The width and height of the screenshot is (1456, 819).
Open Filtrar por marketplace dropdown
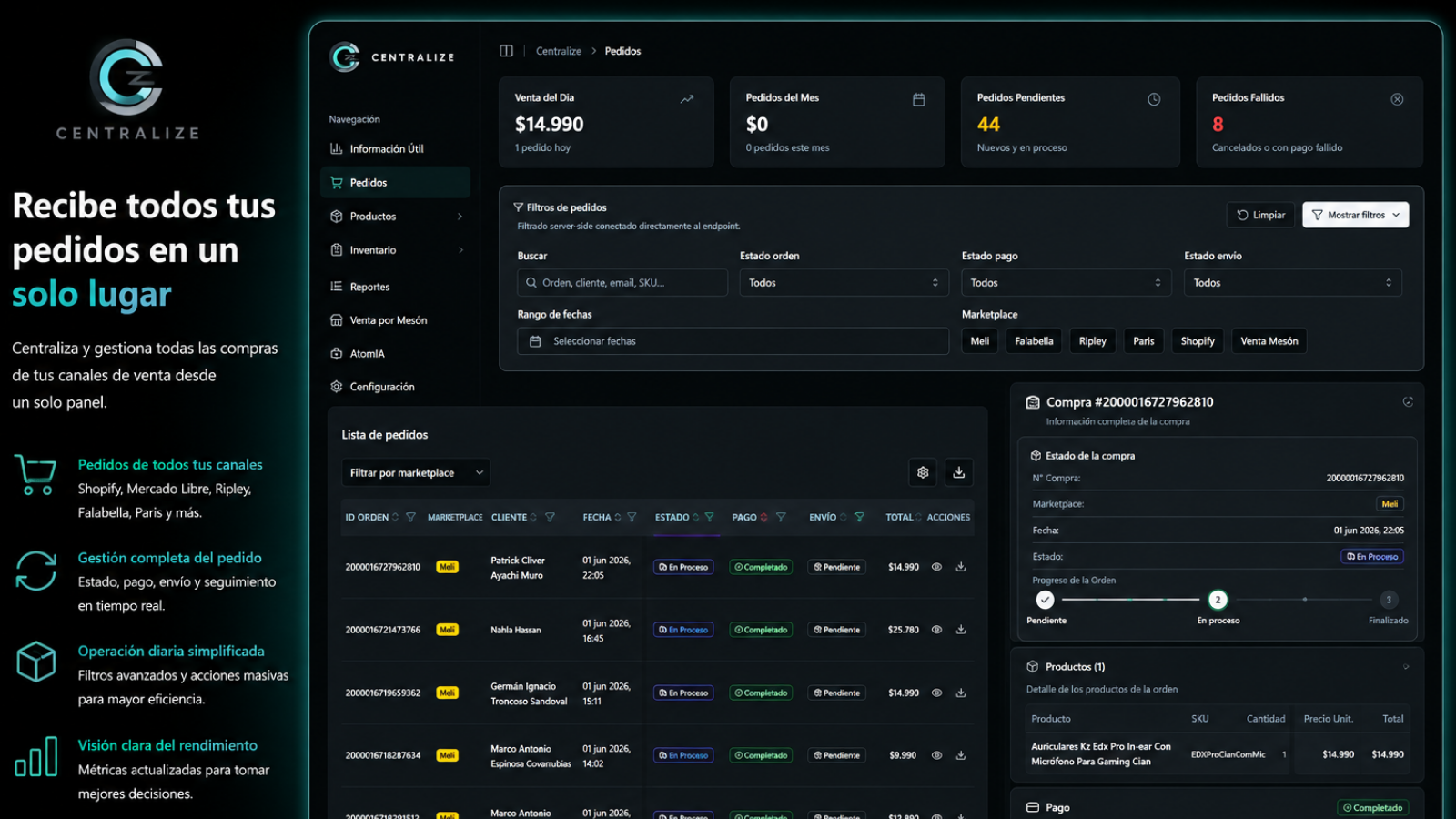click(x=416, y=472)
